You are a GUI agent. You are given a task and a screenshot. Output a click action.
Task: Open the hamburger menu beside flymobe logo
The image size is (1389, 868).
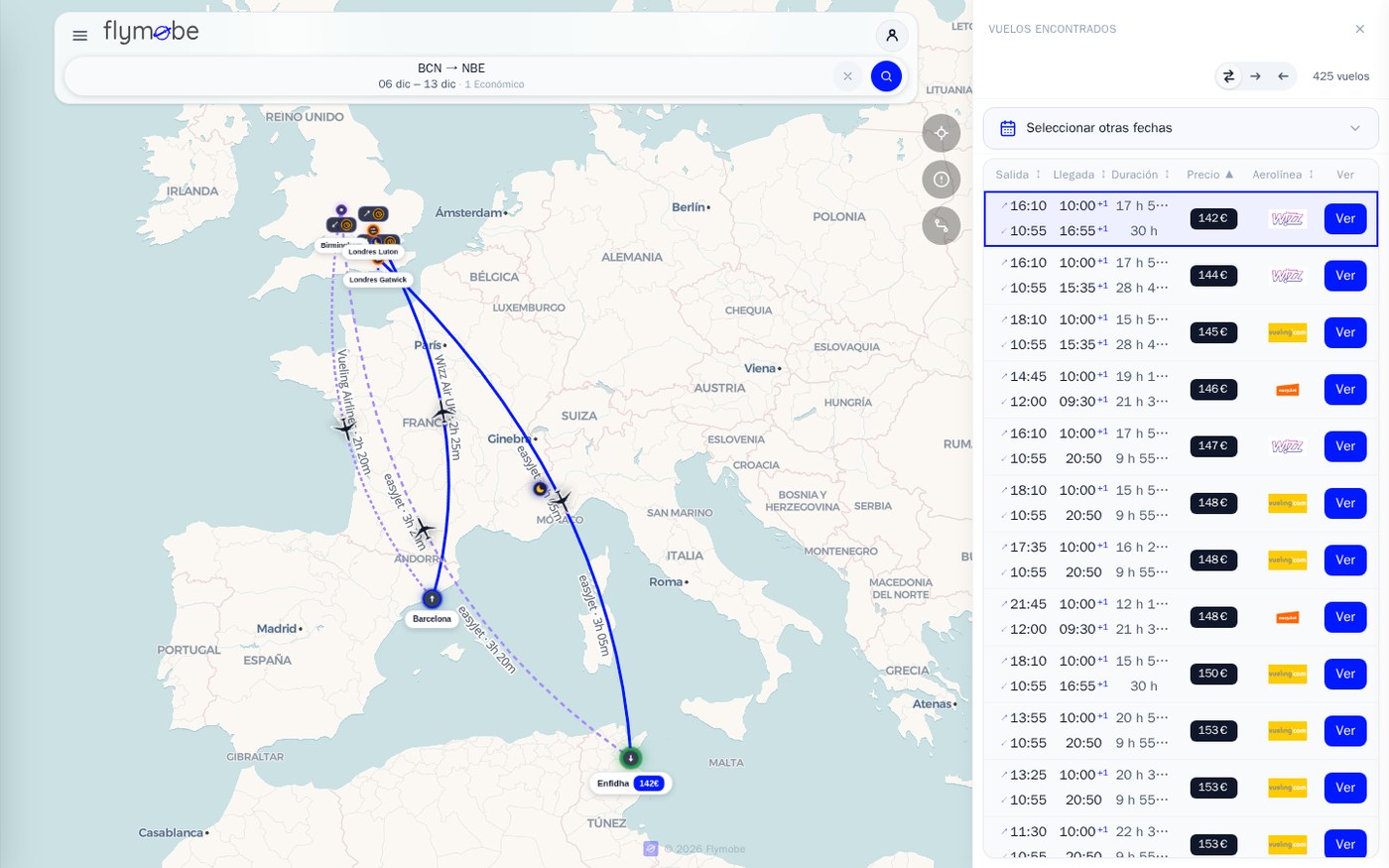(x=80, y=36)
